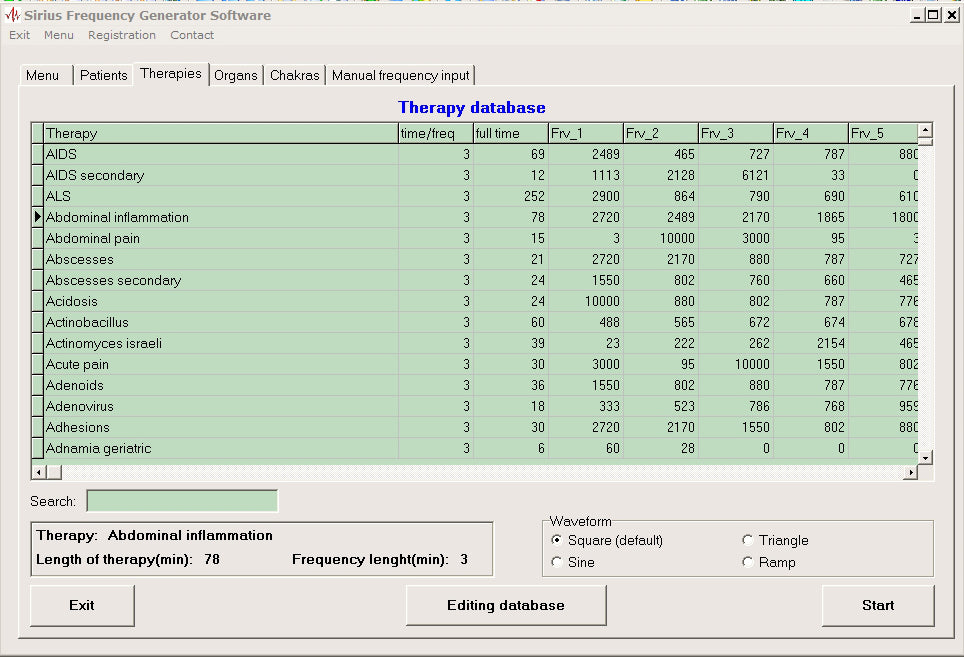The image size is (964, 657).
Task: Select the Abscesses therapy row
Action: pyautogui.click(x=475, y=259)
